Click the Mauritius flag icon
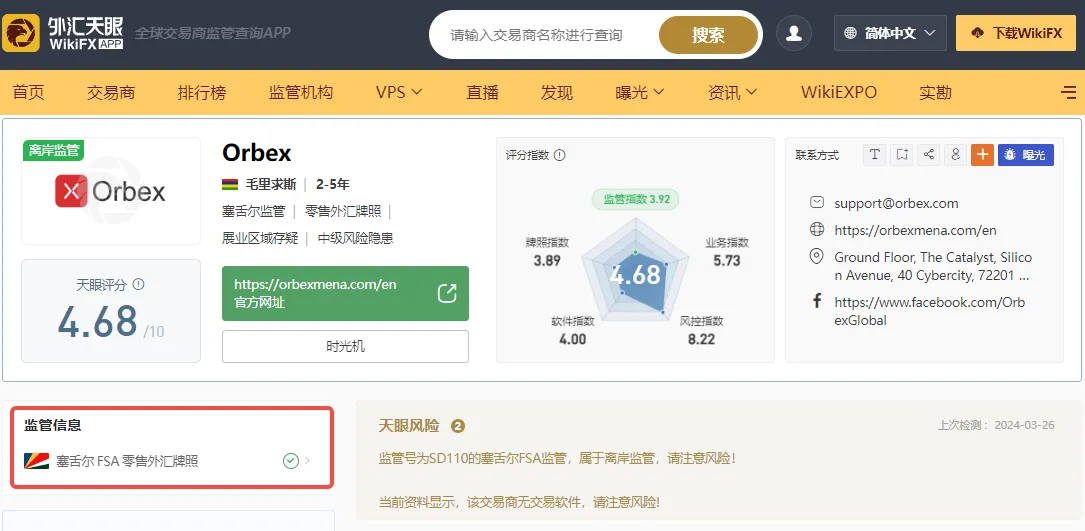This screenshot has height=531, width=1085. (230, 184)
